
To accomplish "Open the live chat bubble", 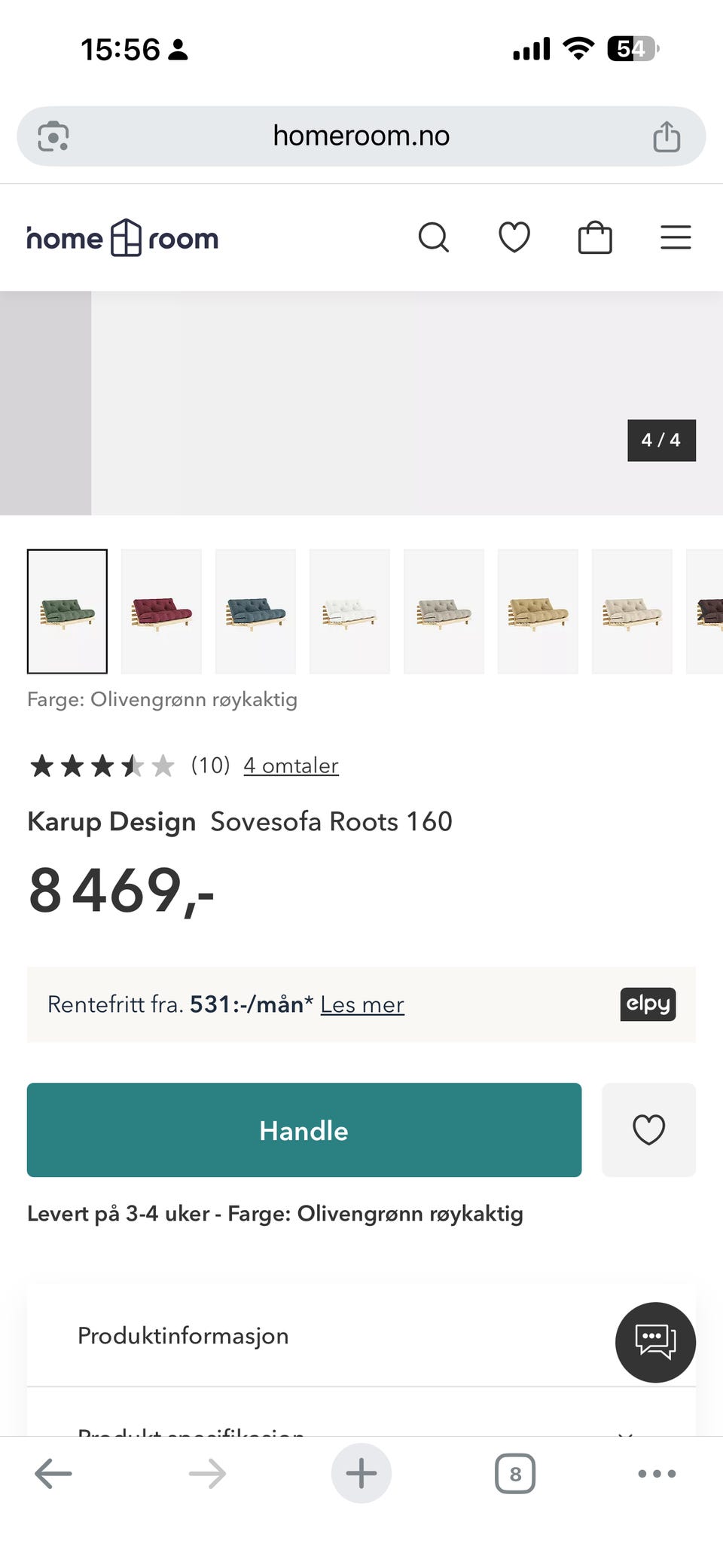I will click(655, 1342).
